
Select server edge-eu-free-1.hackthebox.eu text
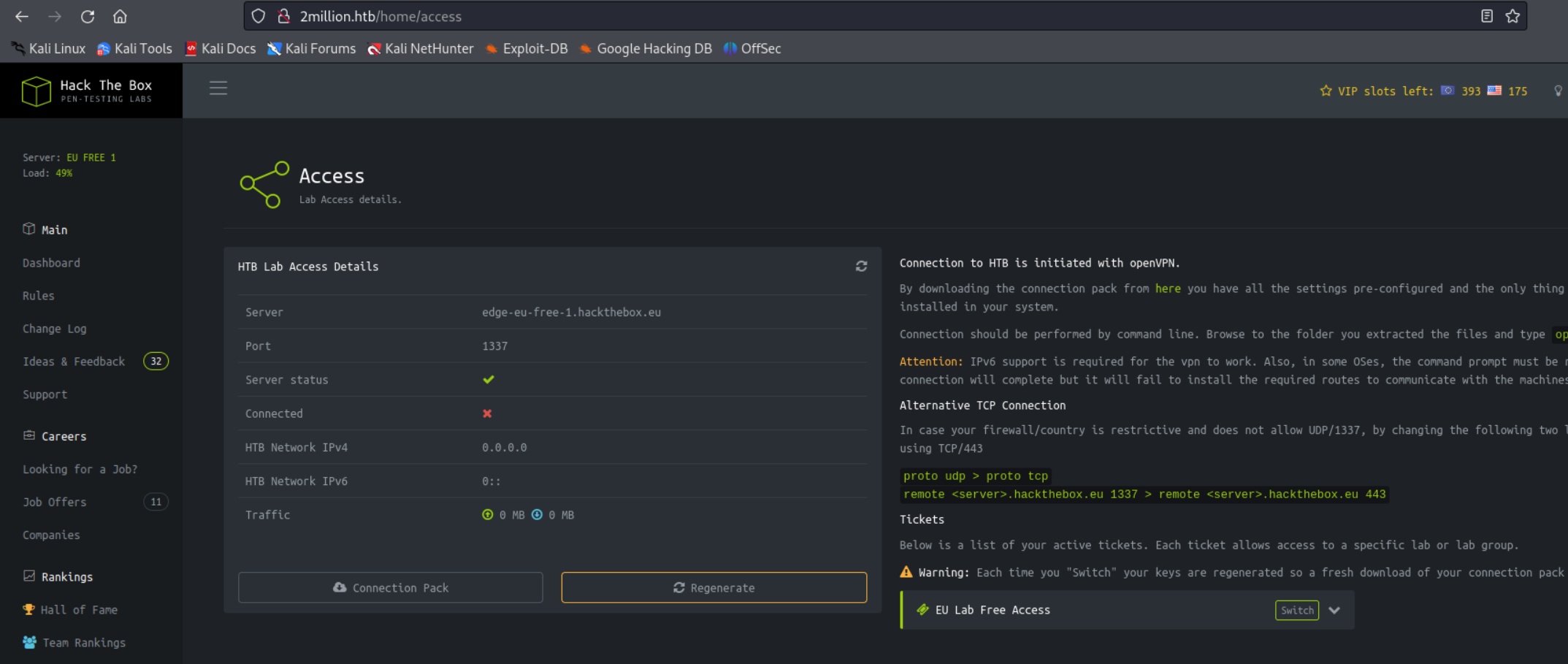571,312
